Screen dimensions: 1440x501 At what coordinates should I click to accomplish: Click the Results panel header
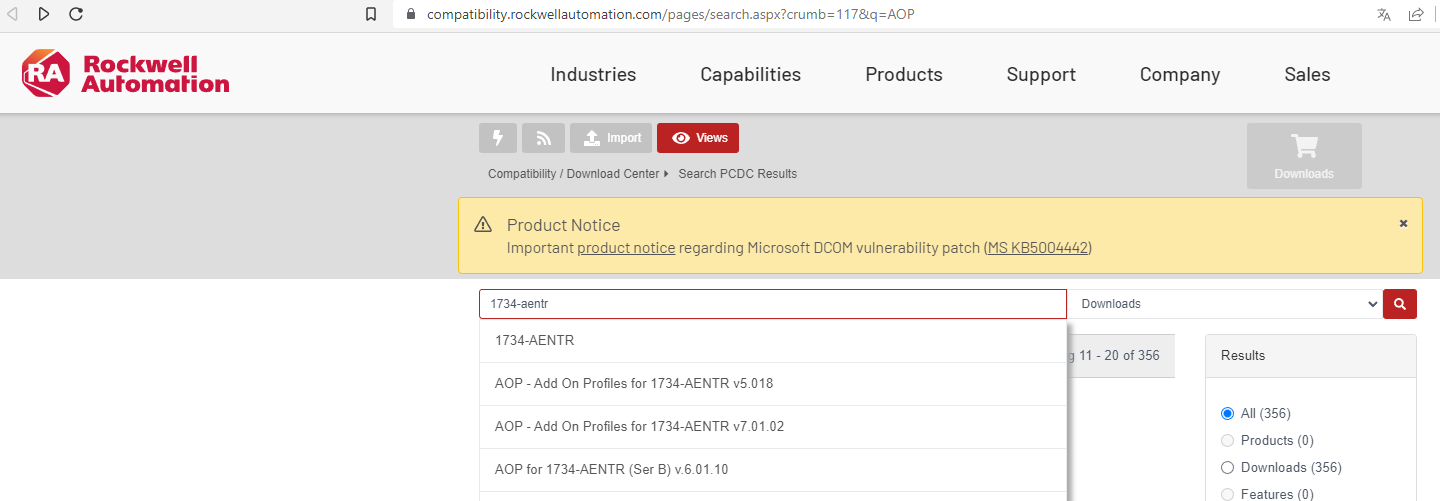click(x=1311, y=356)
